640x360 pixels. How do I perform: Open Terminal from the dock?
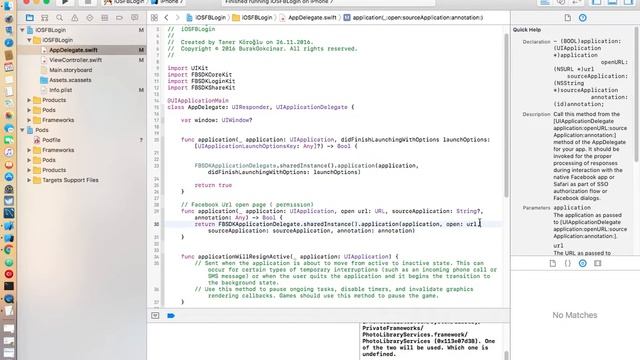[8, 286]
